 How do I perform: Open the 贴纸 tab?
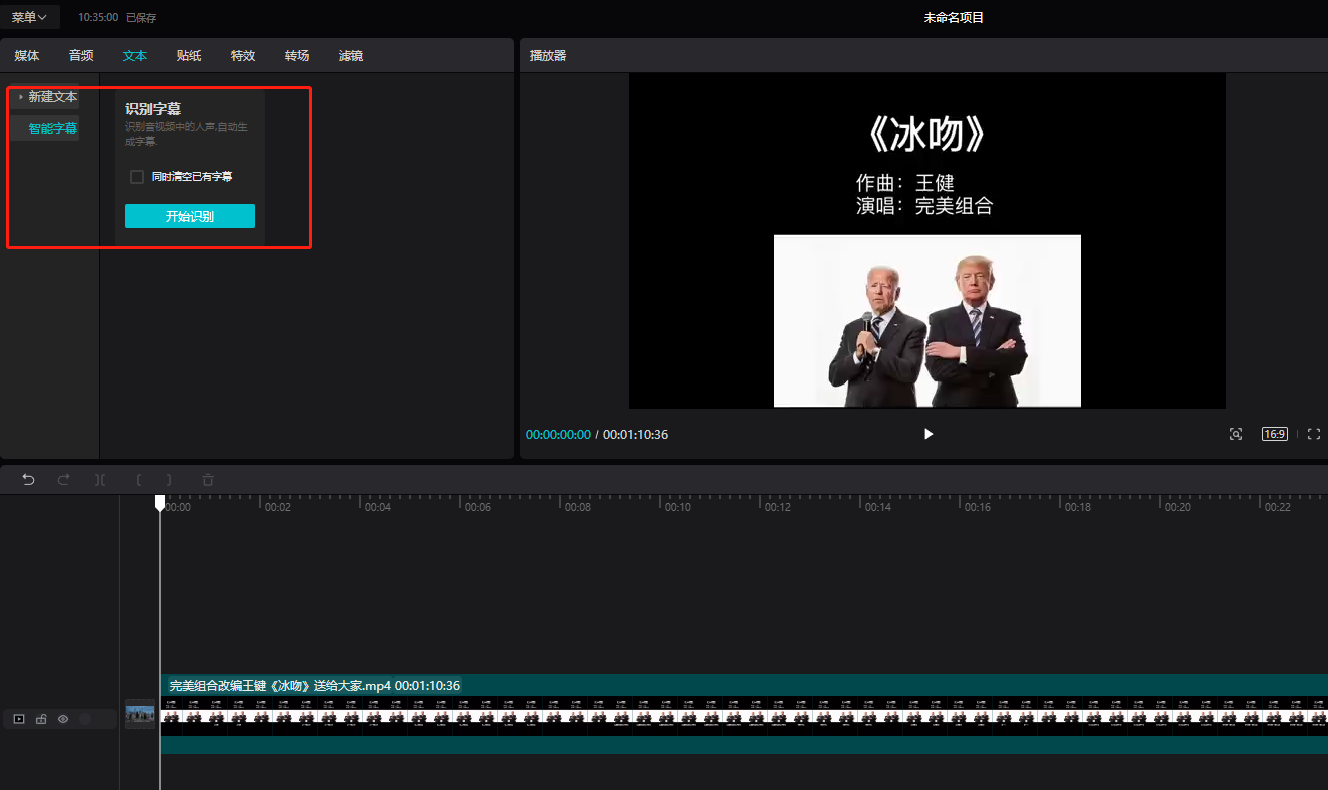(x=189, y=56)
